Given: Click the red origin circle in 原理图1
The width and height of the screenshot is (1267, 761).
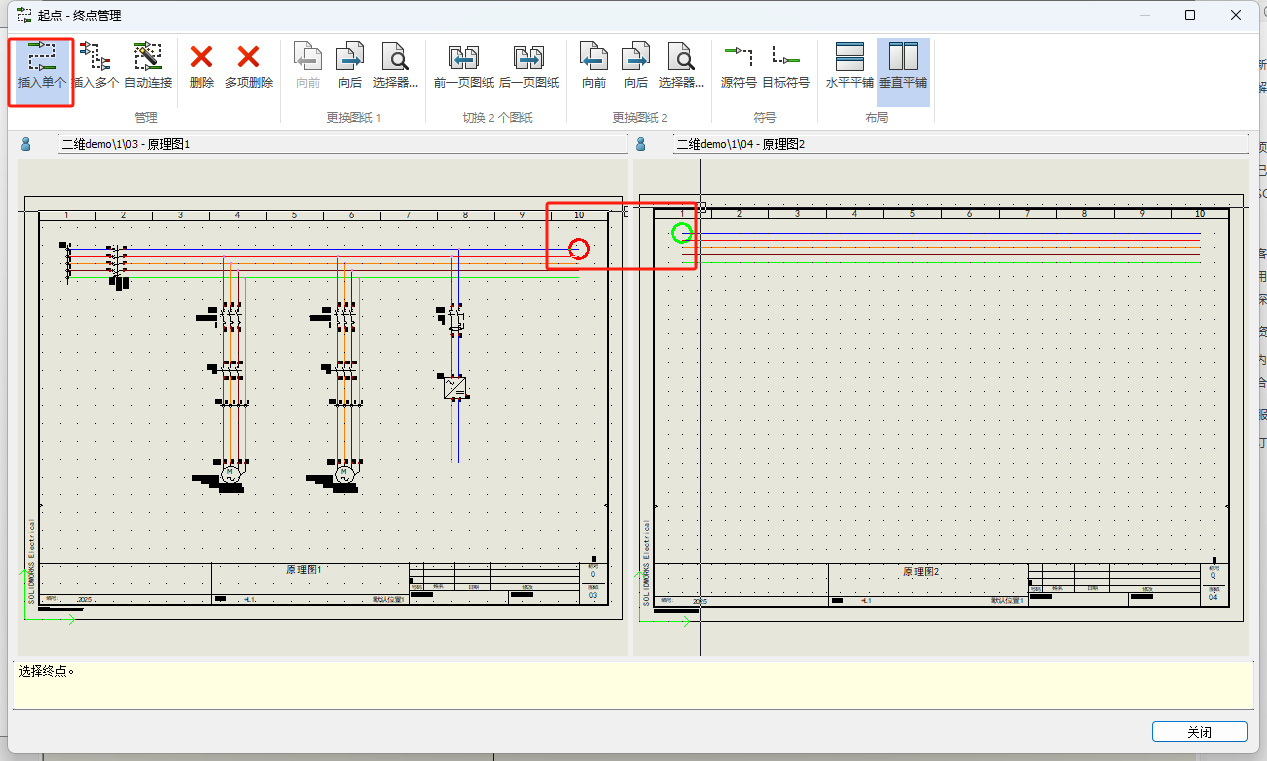Looking at the screenshot, I should click(x=579, y=249).
